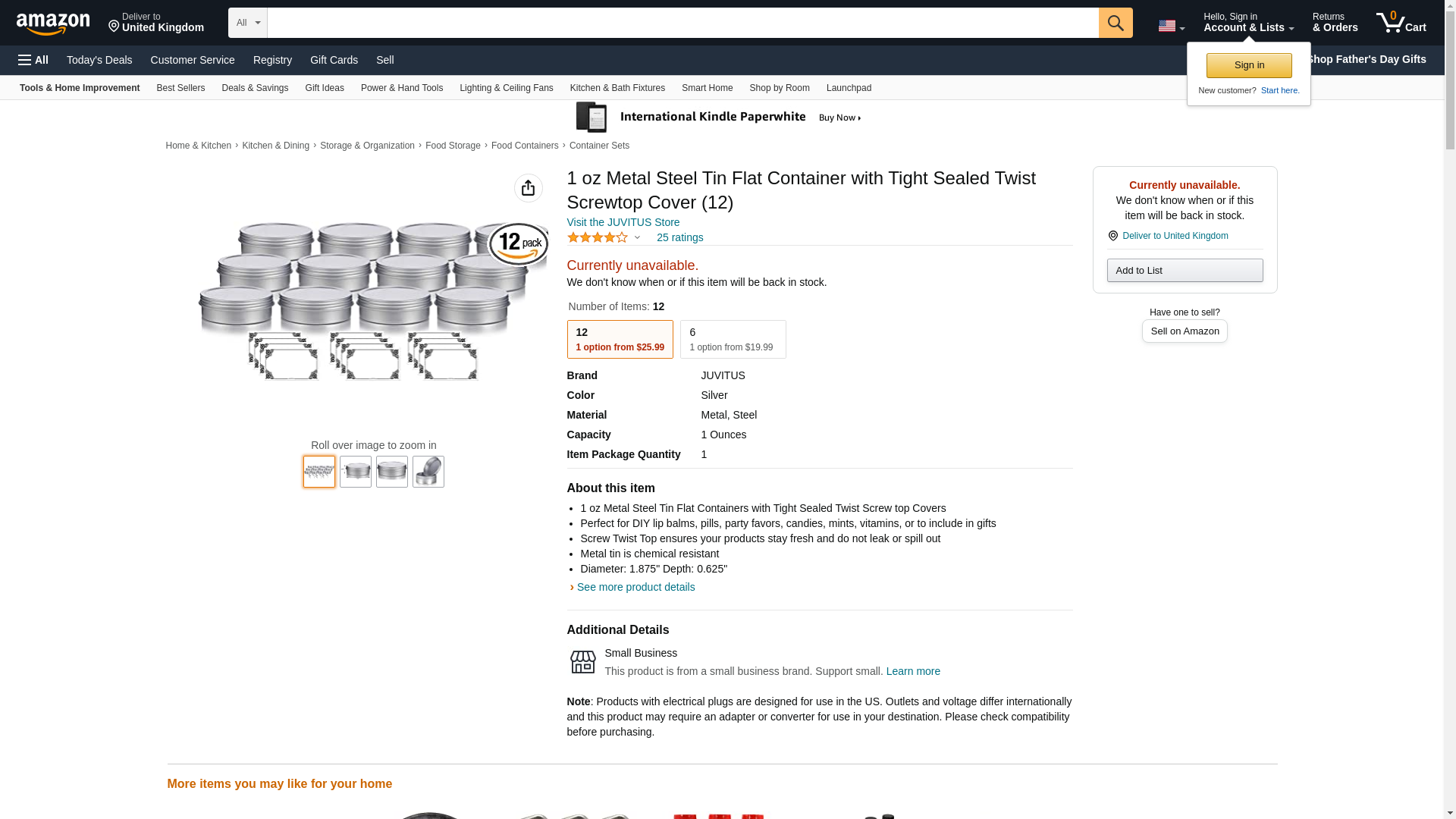The image size is (1456, 819).
Task: Click the US flag language selector
Action: pos(1171,26)
